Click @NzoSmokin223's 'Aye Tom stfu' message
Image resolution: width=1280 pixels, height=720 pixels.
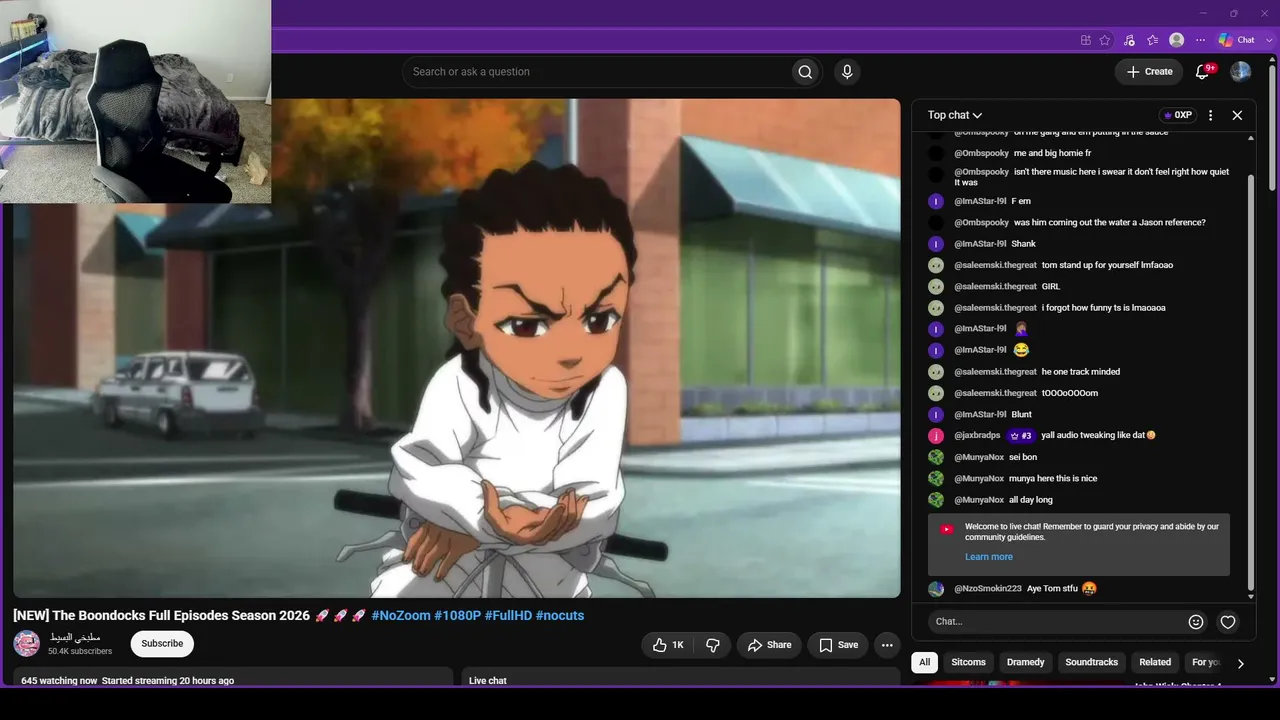(1053, 589)
